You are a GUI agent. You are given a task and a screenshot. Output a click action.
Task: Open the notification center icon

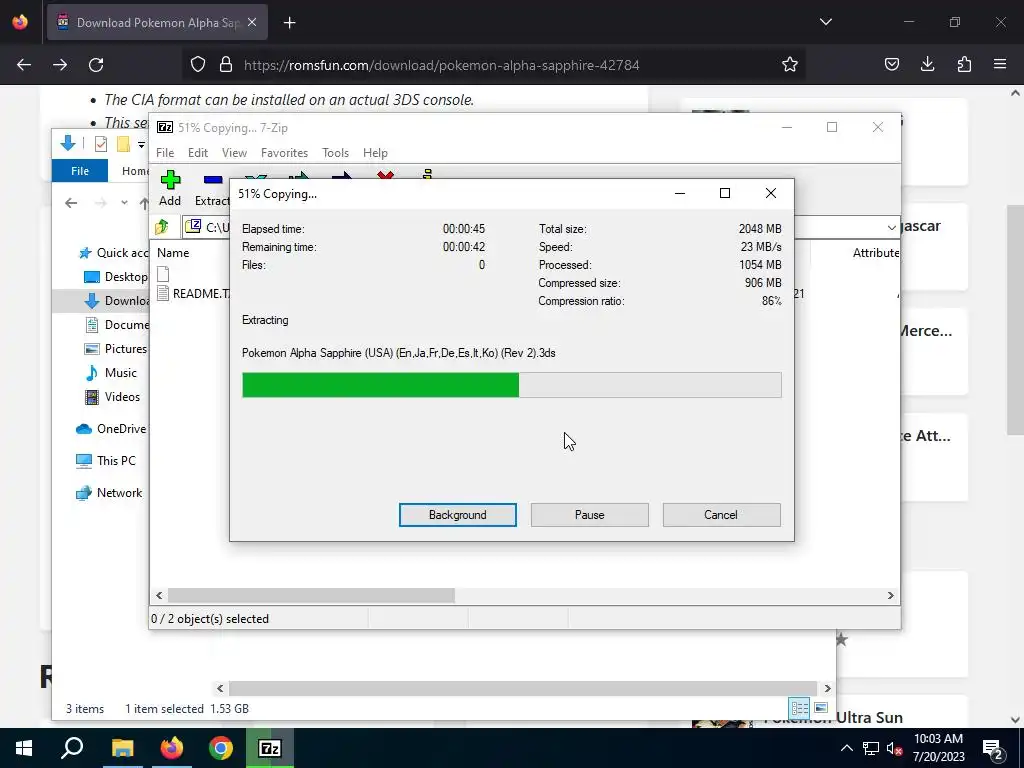[x=993, y=748]
